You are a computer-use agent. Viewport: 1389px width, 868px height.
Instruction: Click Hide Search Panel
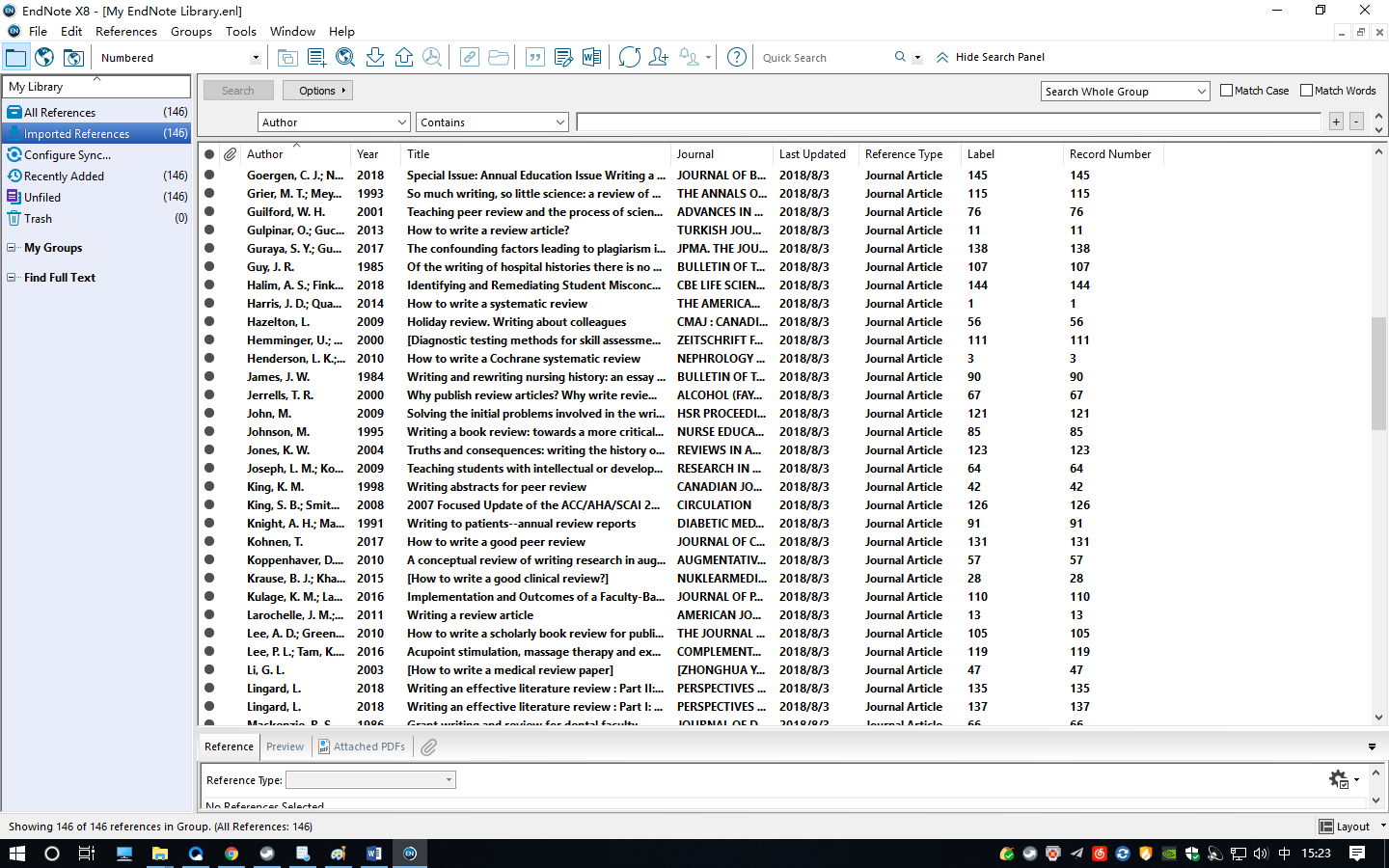click(x=992, y=57)
